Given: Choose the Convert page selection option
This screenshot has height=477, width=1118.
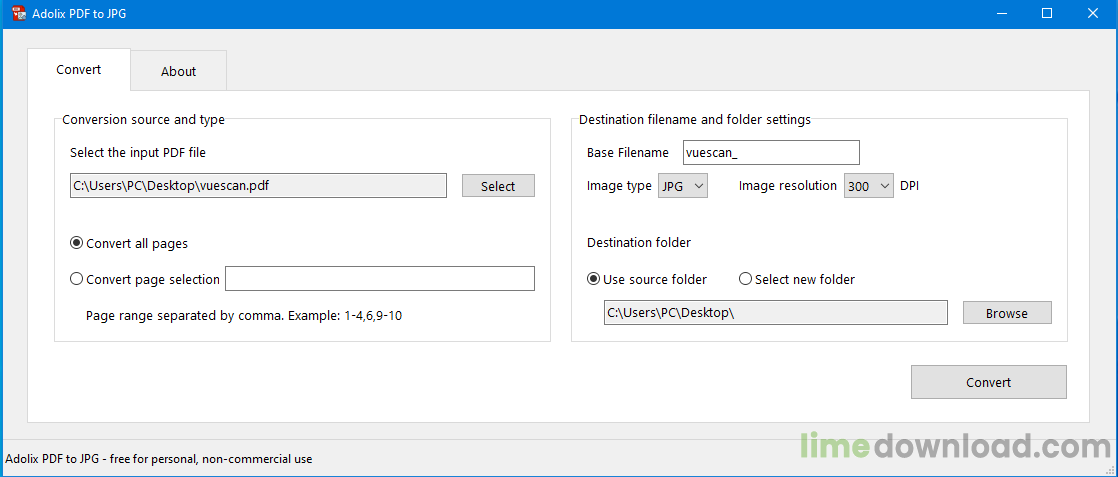Looking at the screenshot, I should pyautogui.click(x=145, y=279).
